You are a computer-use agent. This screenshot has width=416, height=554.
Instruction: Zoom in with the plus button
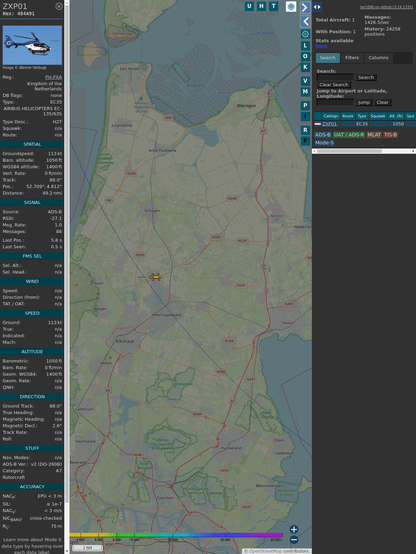[x=294, y=529]
